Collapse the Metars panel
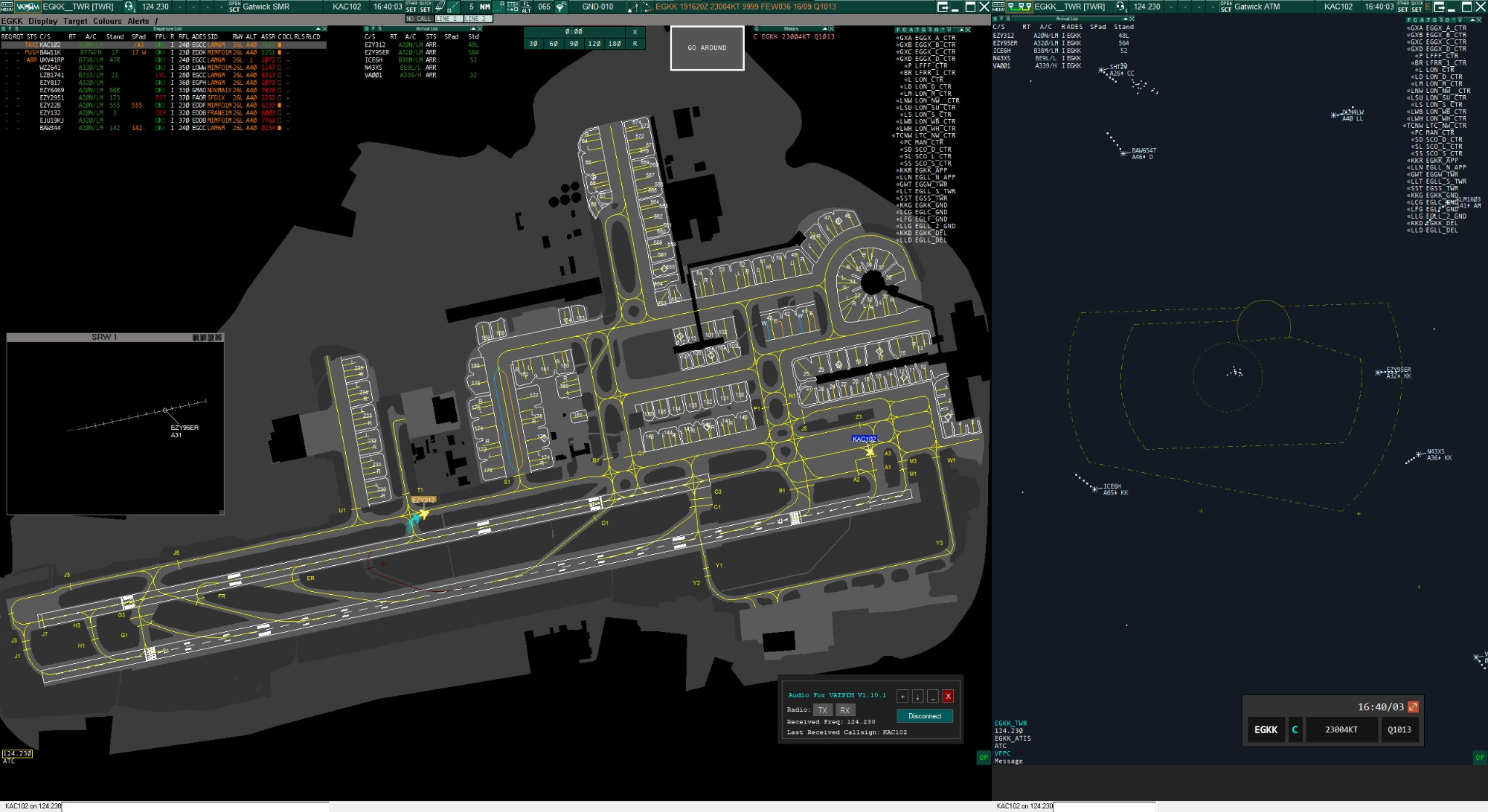 tap(824, 29)
